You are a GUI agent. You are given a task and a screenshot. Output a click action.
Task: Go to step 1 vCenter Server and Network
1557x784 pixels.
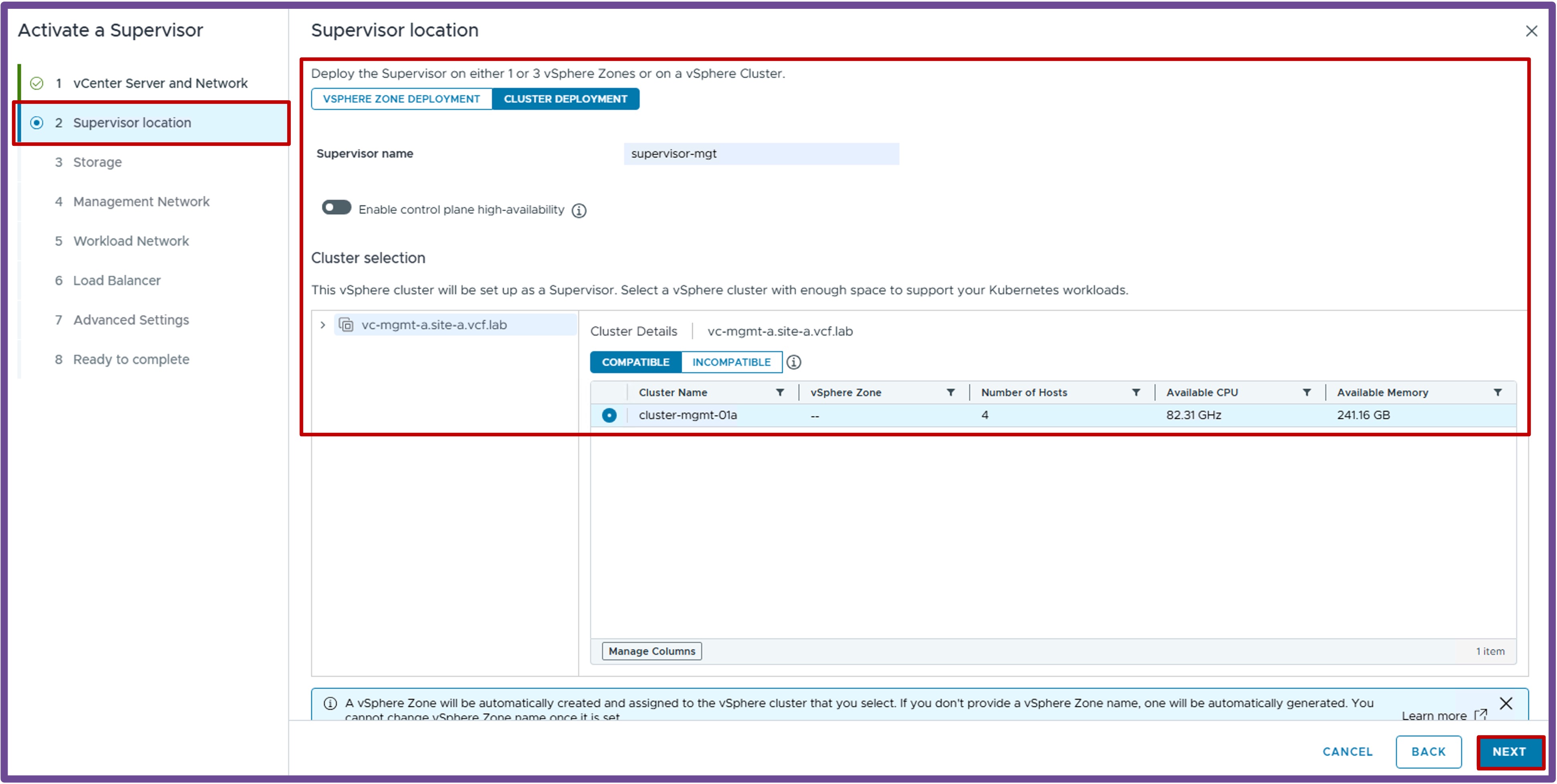point(160,83)
